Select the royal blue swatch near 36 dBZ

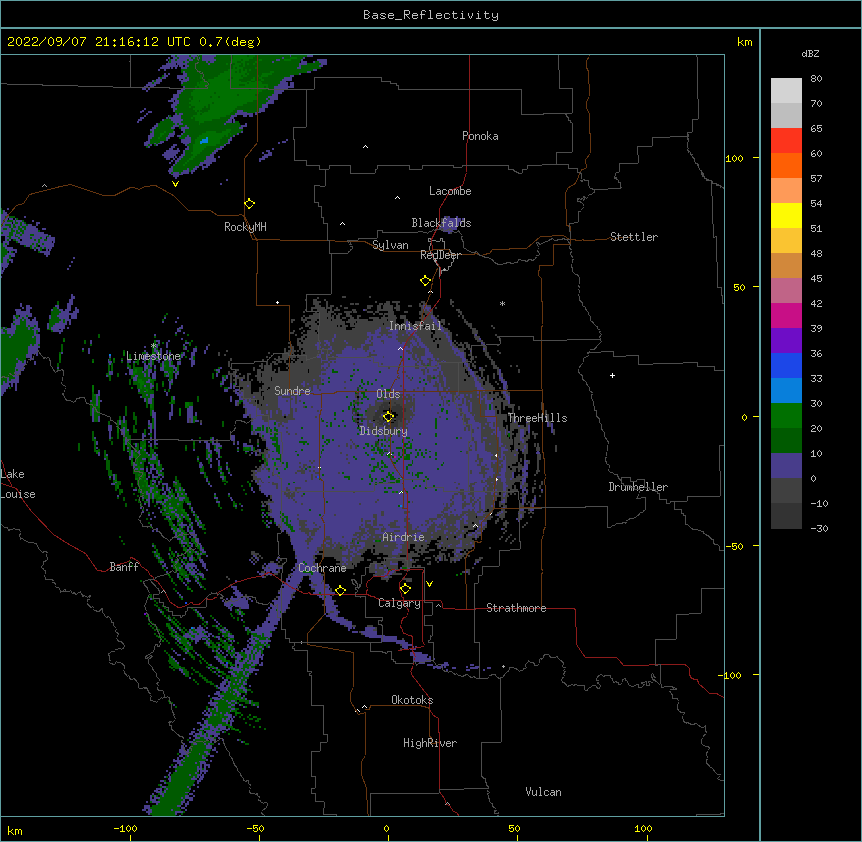[786, 365]
